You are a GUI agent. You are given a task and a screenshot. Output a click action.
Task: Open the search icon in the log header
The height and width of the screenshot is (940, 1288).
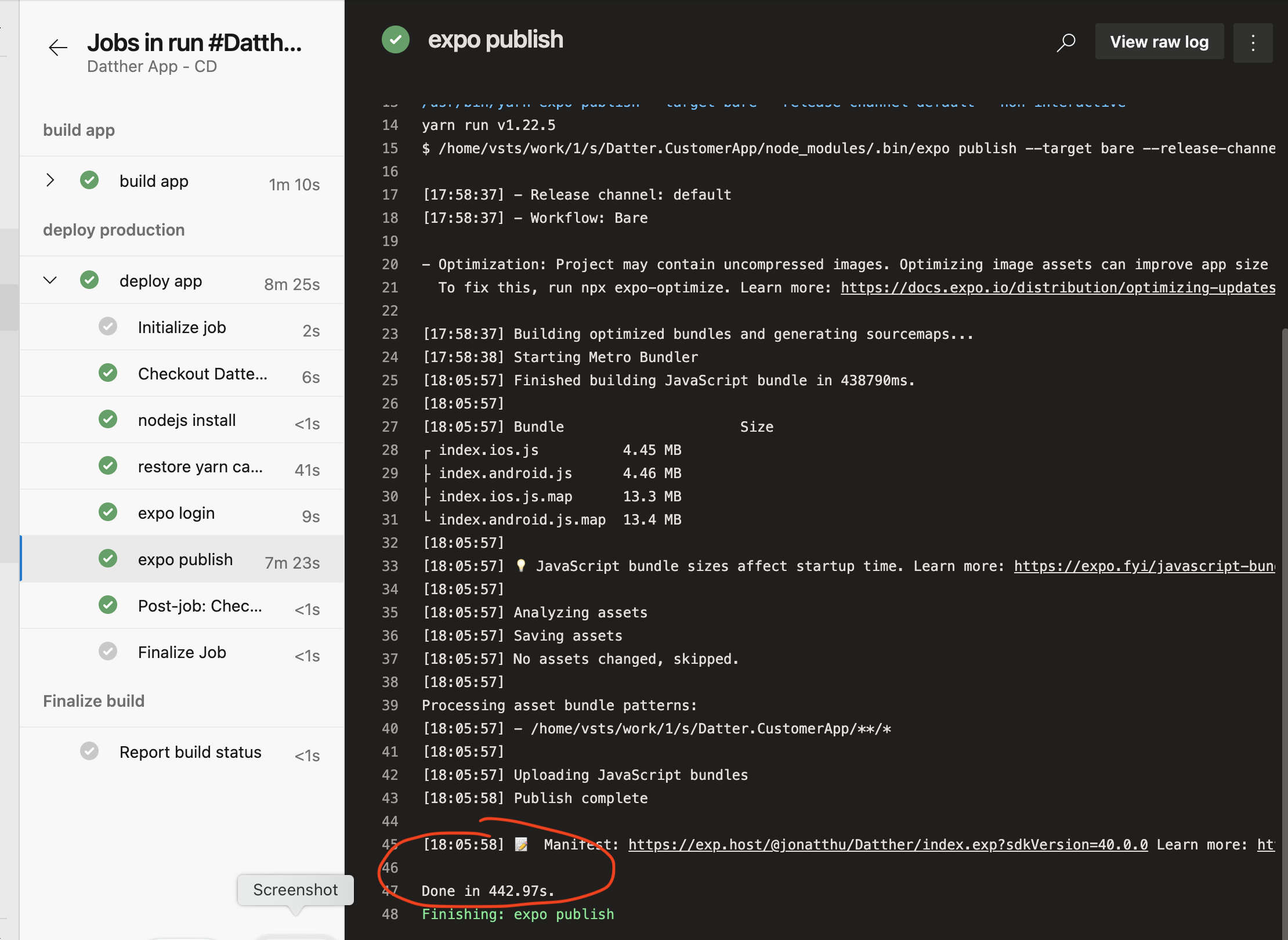click(1066, 42)
